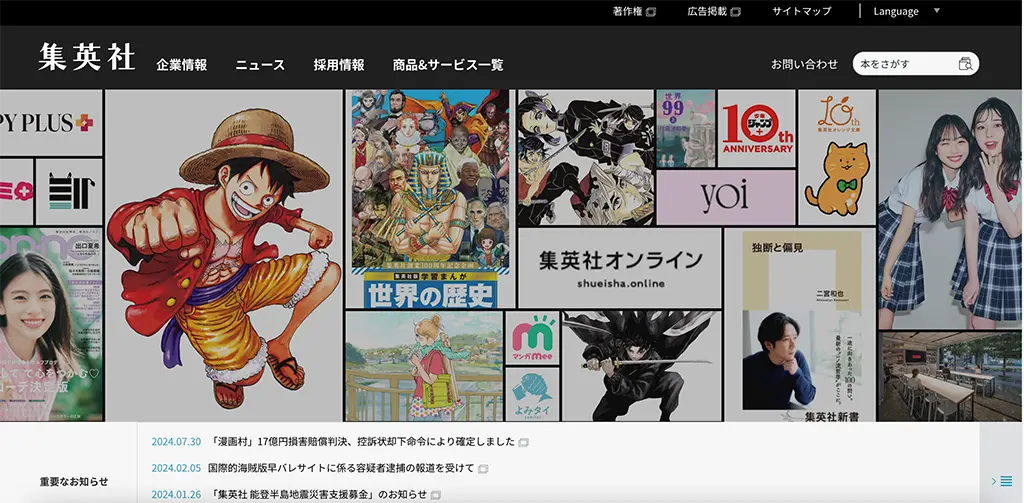
Task: Open the girl on bridge illustration tile
Action: (424, 366)
